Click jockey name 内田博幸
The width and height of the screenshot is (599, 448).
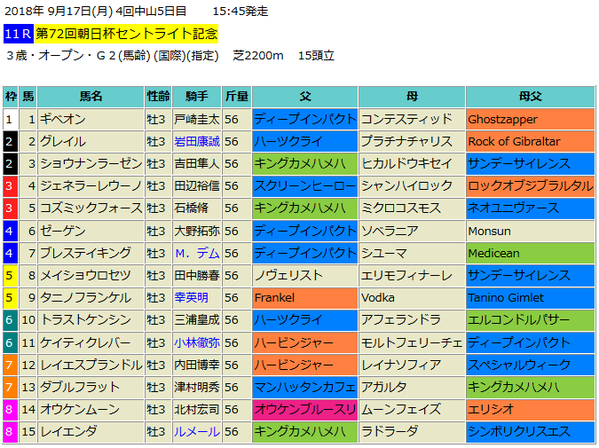[197, 365]
